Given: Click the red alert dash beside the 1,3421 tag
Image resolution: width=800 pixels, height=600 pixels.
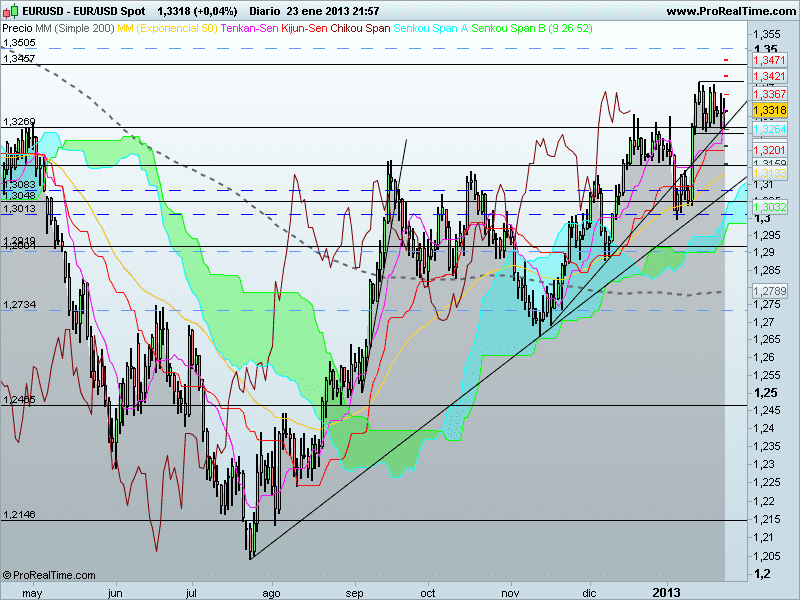Looking at the screenshot, I should point(725,76).
